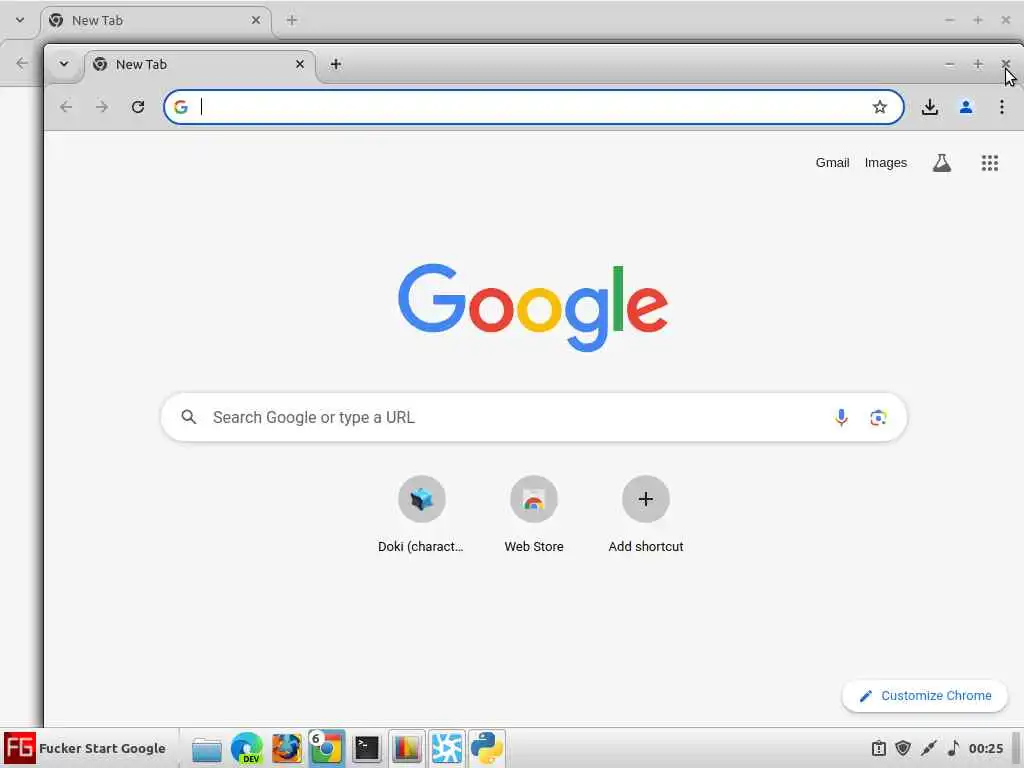Open the Images link
Image resolution: width=1024 pixels, height=768 pixels.
(x=886, y=163)
